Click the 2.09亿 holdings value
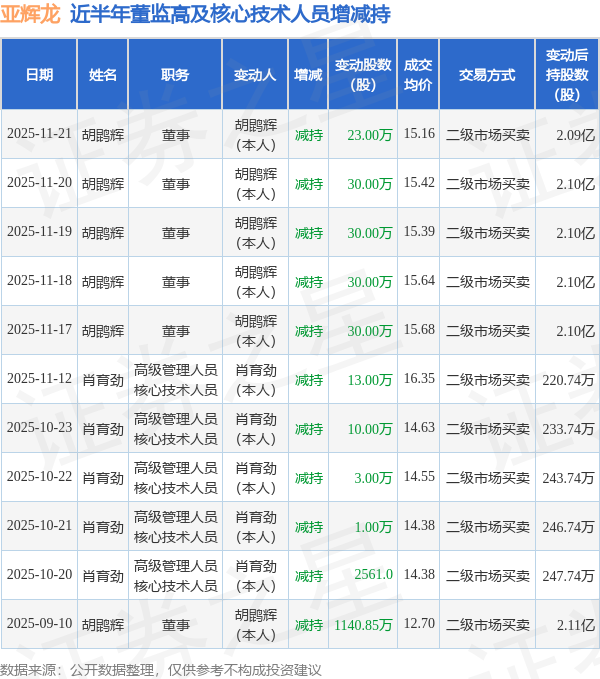The width and height of the screenshot is (600, 679). [575, 135]
